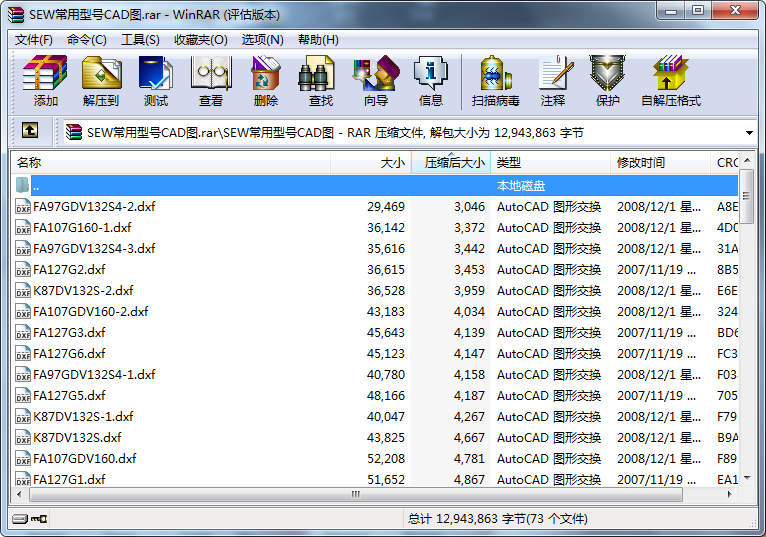Click the vertical scrollbar thumb
The image size is (766, 537).
coord(746,196)
